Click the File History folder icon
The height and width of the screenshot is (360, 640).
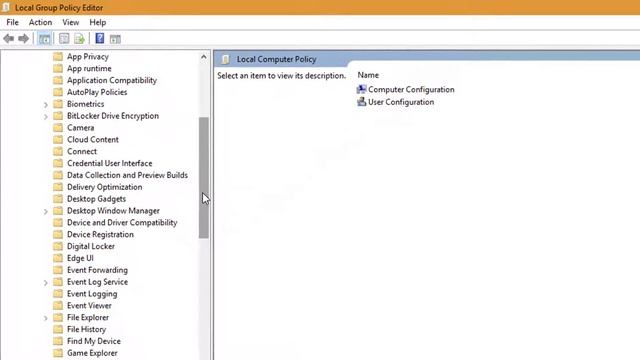[x=58, y=329]
